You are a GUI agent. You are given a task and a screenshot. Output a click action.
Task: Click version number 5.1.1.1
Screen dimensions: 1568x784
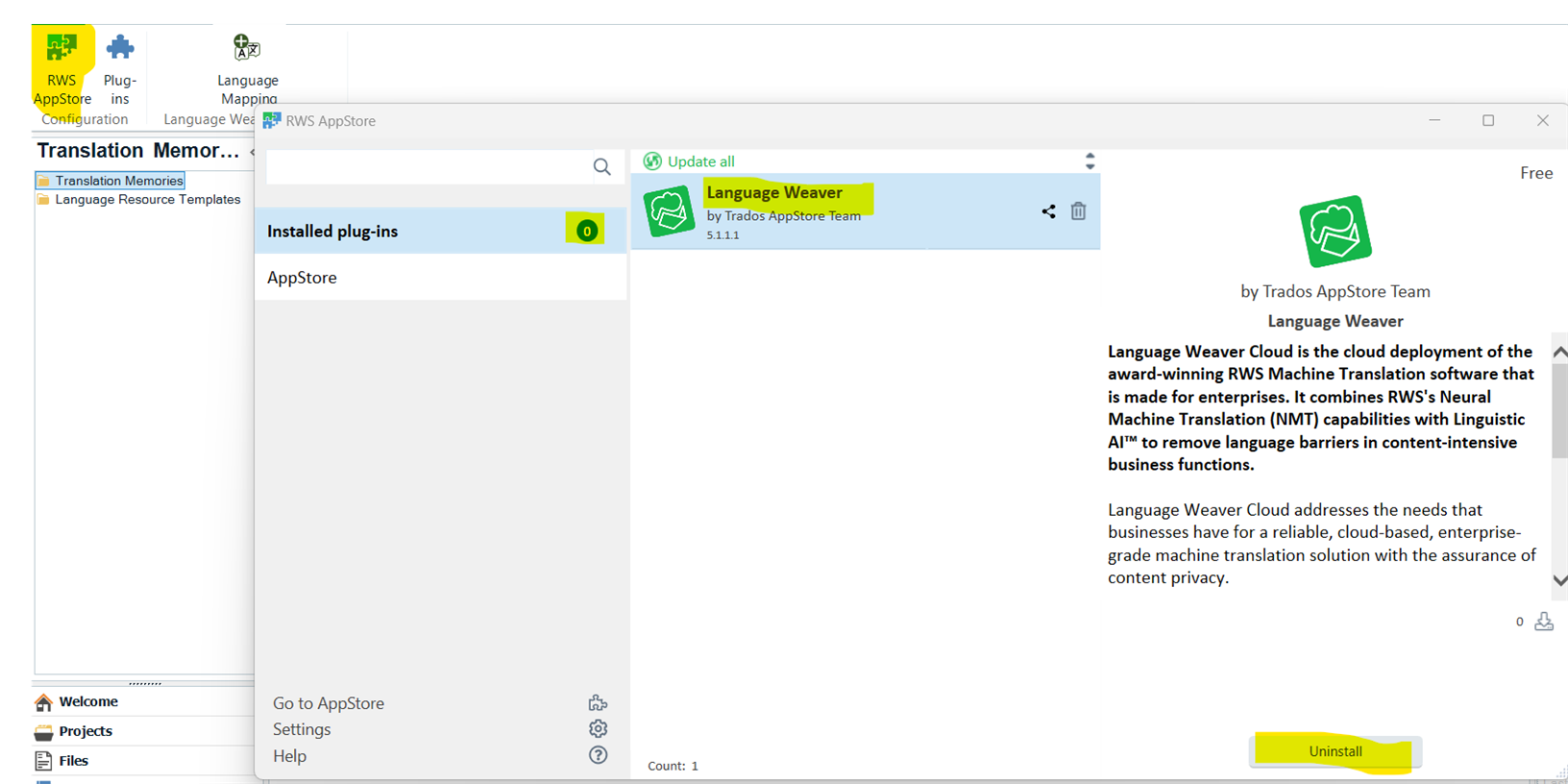(x=723, y=235)
